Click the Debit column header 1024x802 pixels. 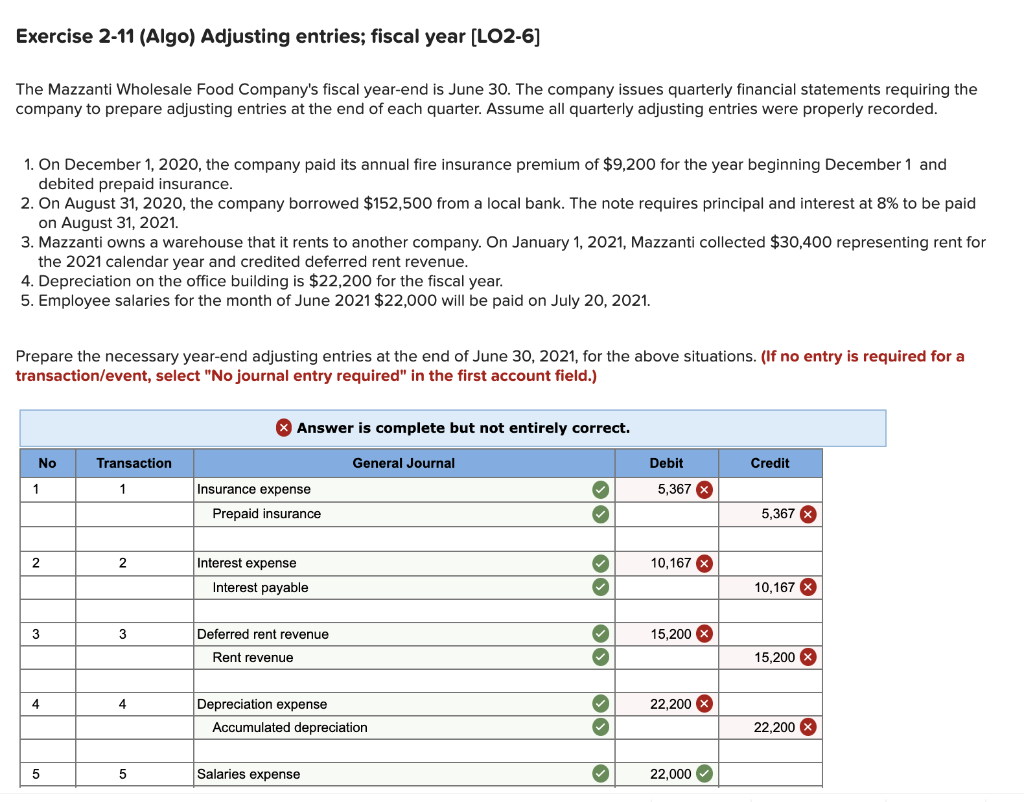click(666, 463)
